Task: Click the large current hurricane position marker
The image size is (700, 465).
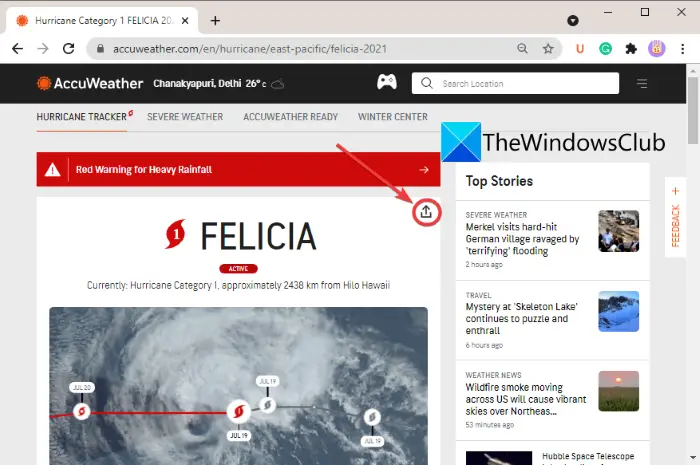Action: (239, 411)
